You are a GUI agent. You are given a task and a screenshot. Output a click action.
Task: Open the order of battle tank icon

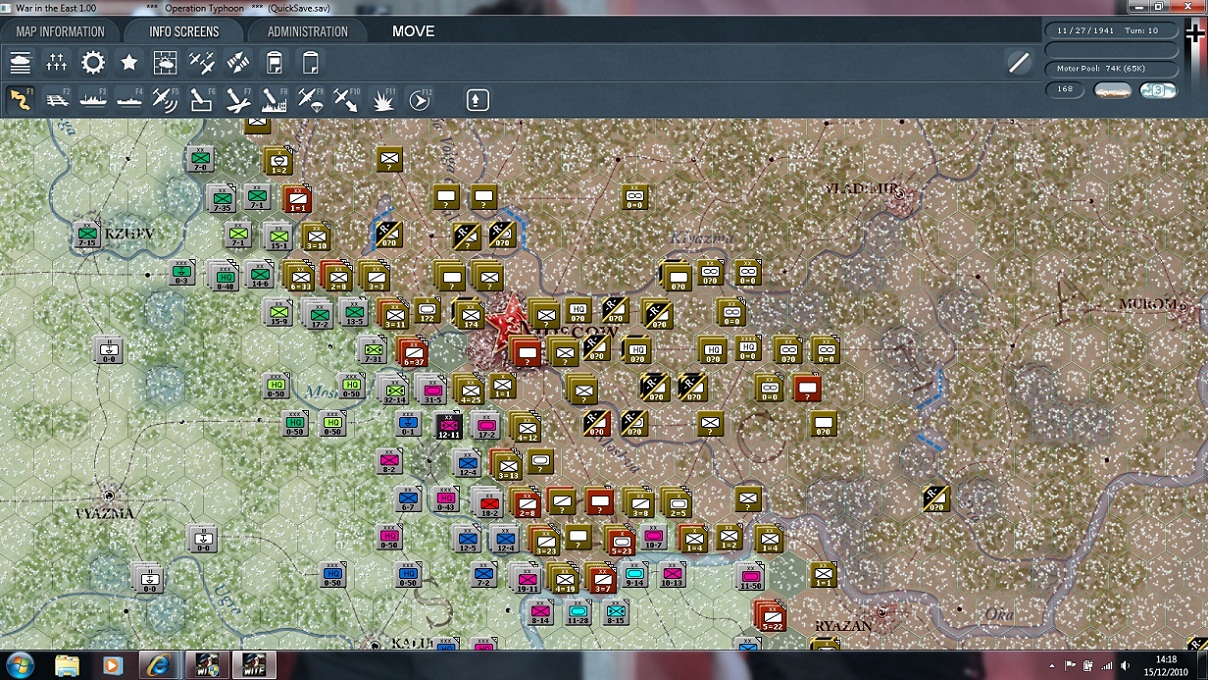point(20,63)
